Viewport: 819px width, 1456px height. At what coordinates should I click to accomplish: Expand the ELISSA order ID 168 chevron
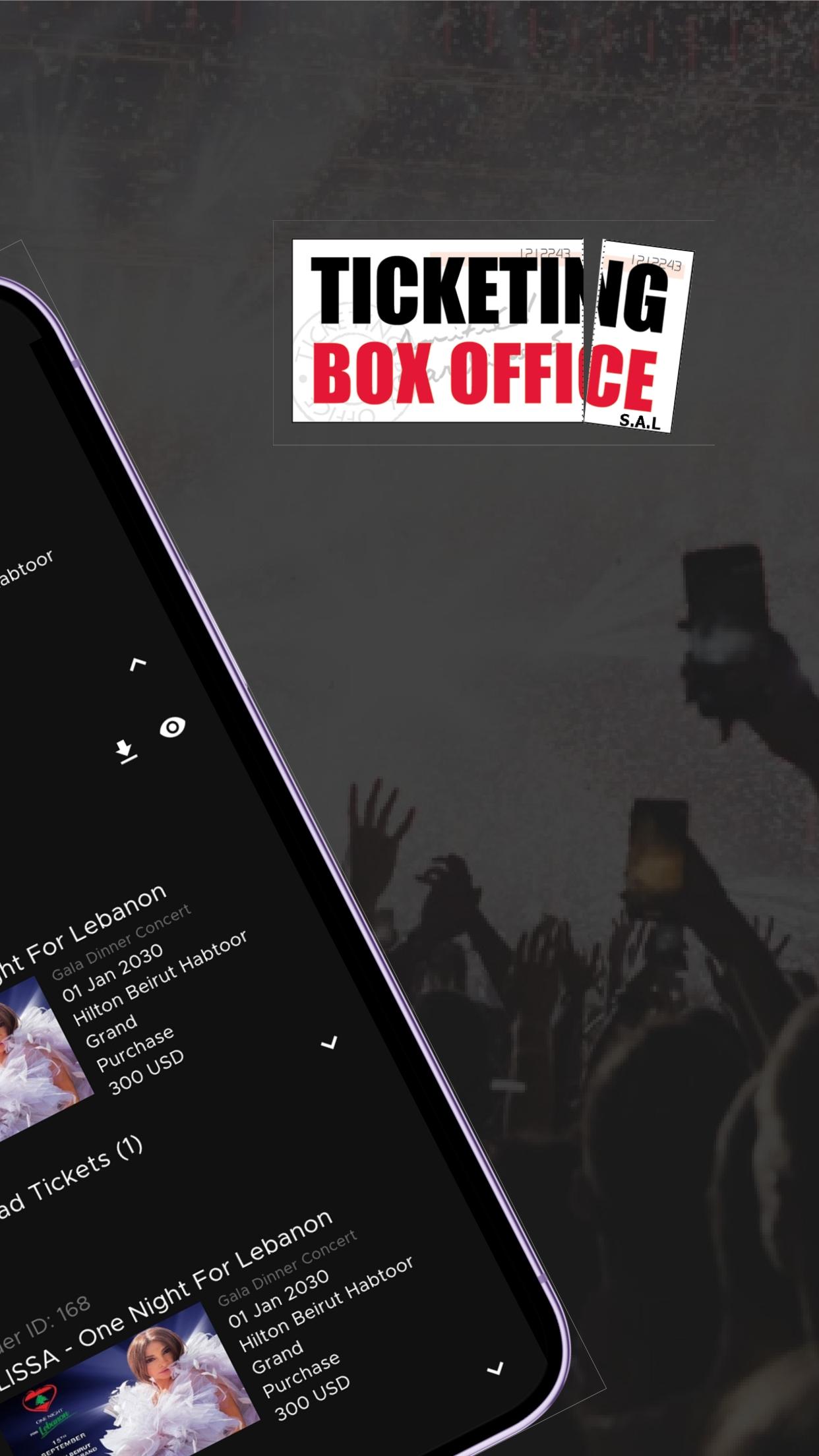pyautogui.click(x=495, y=1369)
